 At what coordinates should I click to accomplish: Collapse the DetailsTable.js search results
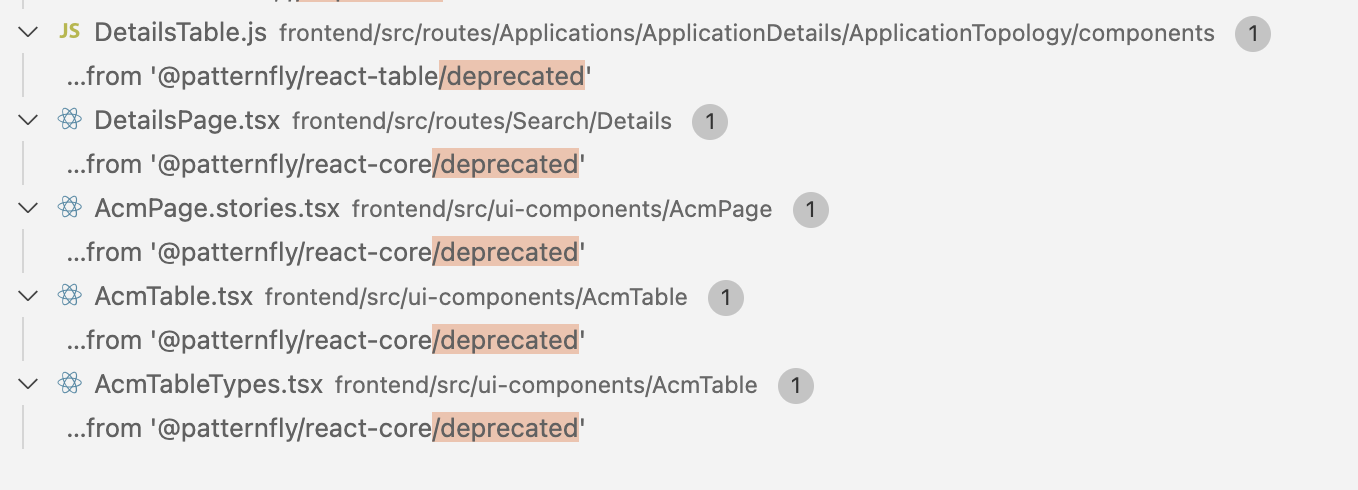[x=27, y=33]
